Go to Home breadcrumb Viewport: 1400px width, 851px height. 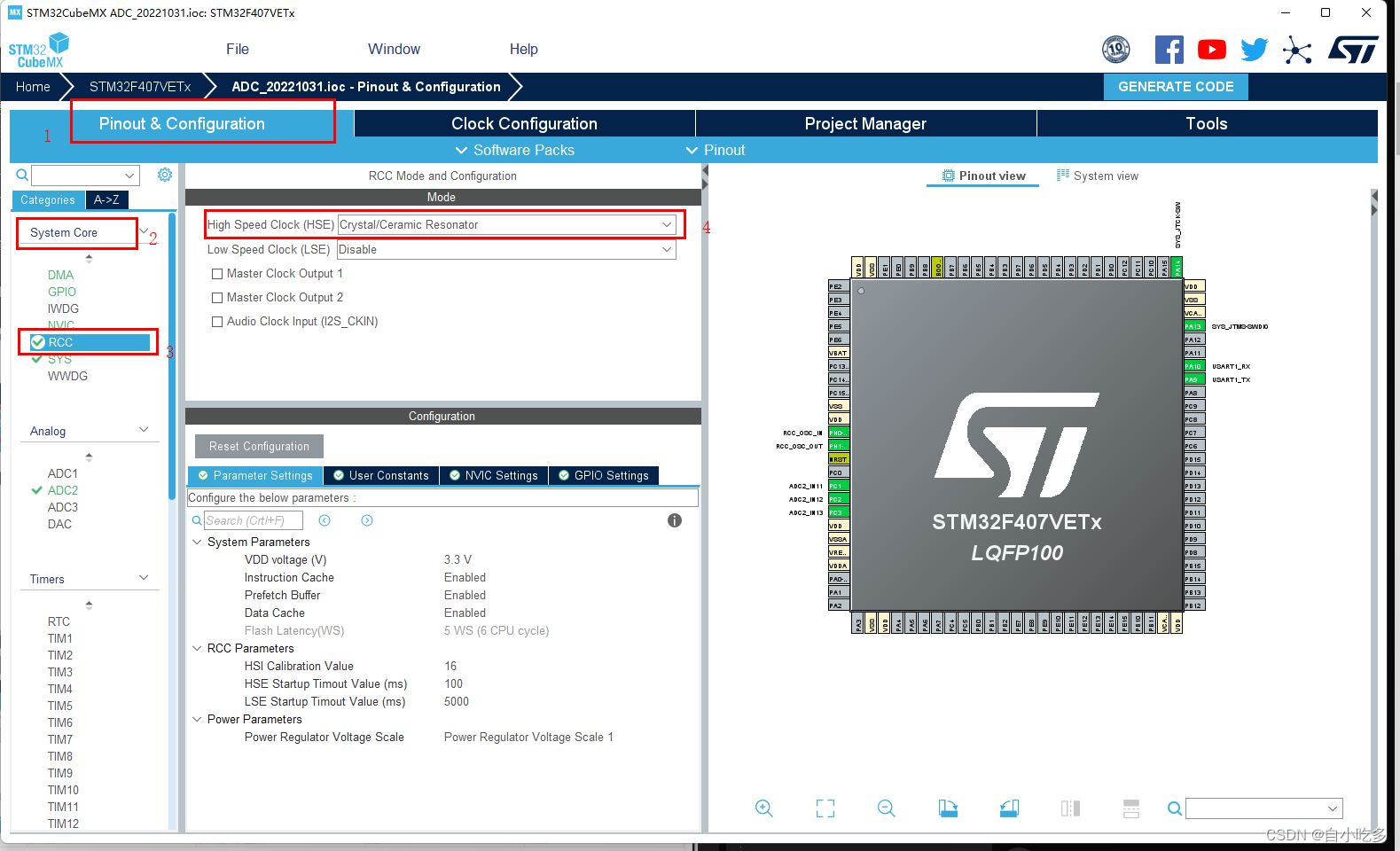point(33,87)
